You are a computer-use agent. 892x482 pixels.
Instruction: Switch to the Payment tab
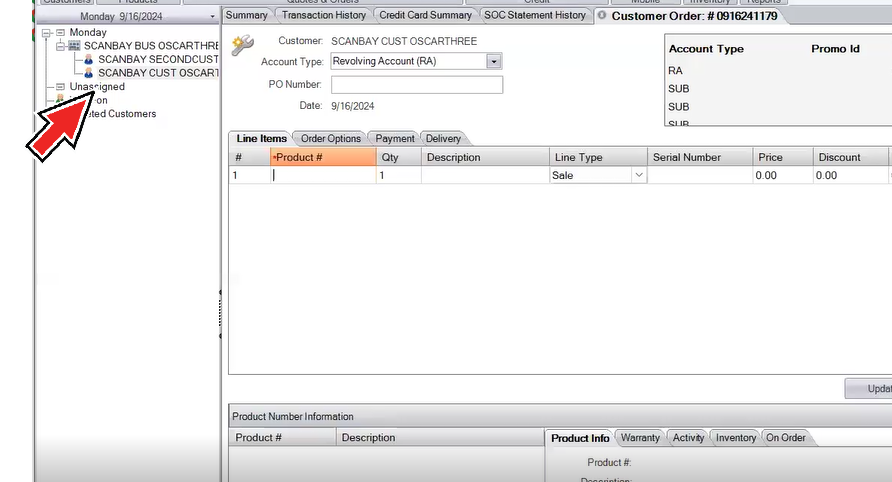pyautogui.click(x=395, y=139)
